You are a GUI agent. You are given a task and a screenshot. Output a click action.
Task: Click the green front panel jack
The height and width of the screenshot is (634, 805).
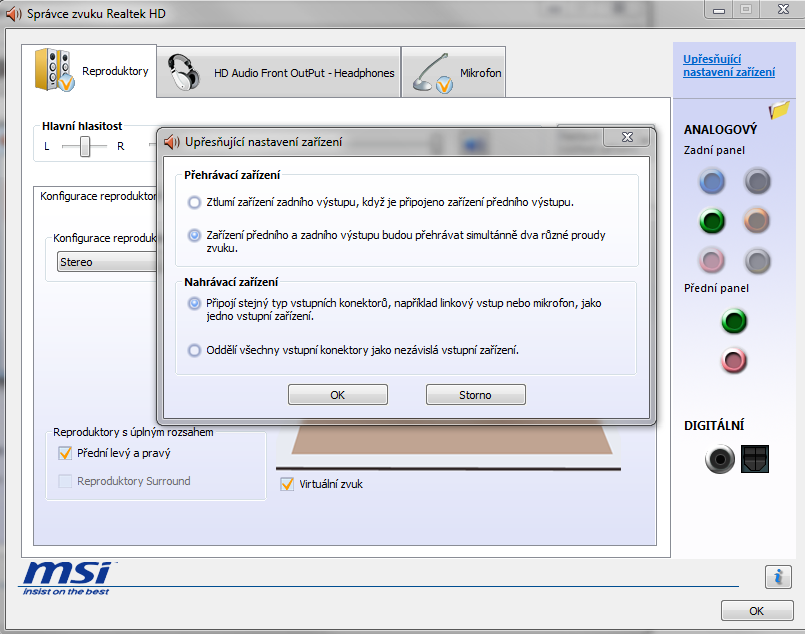(734, 321)
